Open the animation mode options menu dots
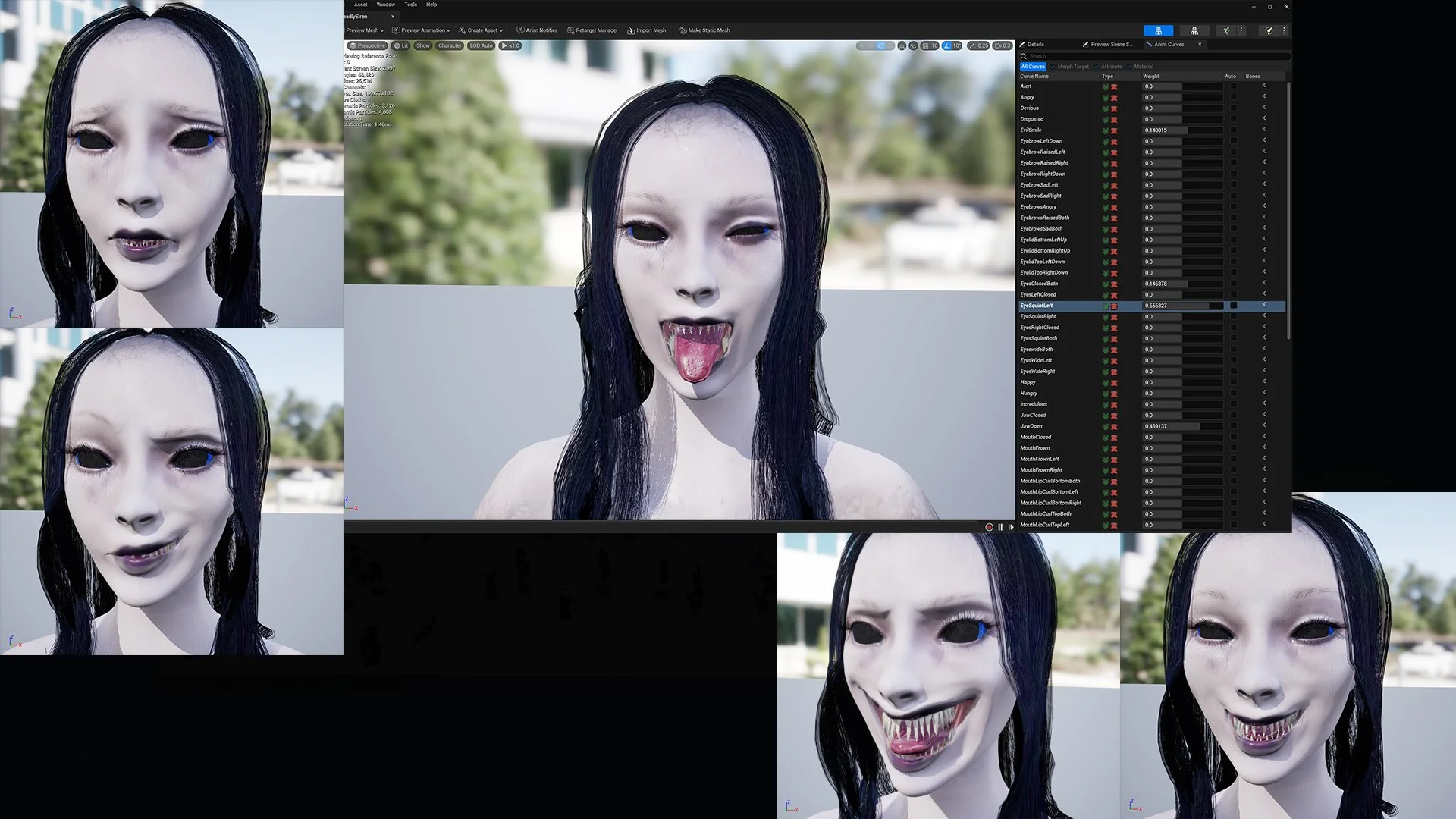The image size is (1456, 819). pyautogui.click(x=1241, y=30)
